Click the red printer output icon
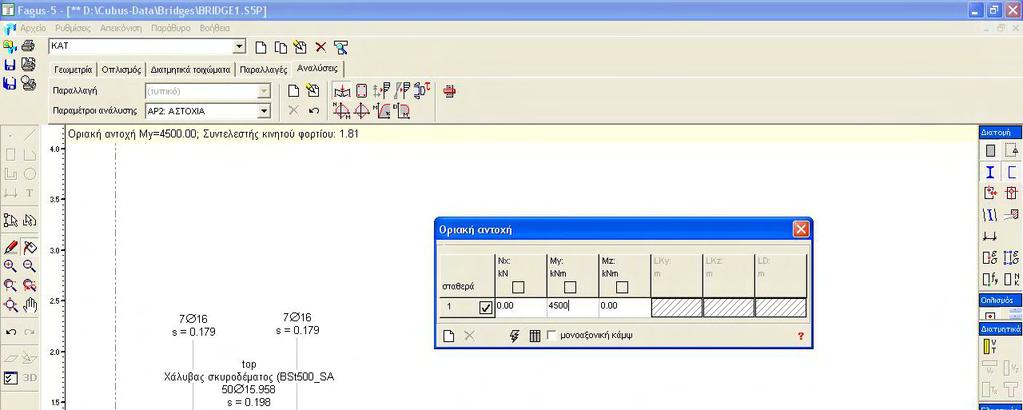This screenshot has height=410, width=1023. click(x=450, y=91)
